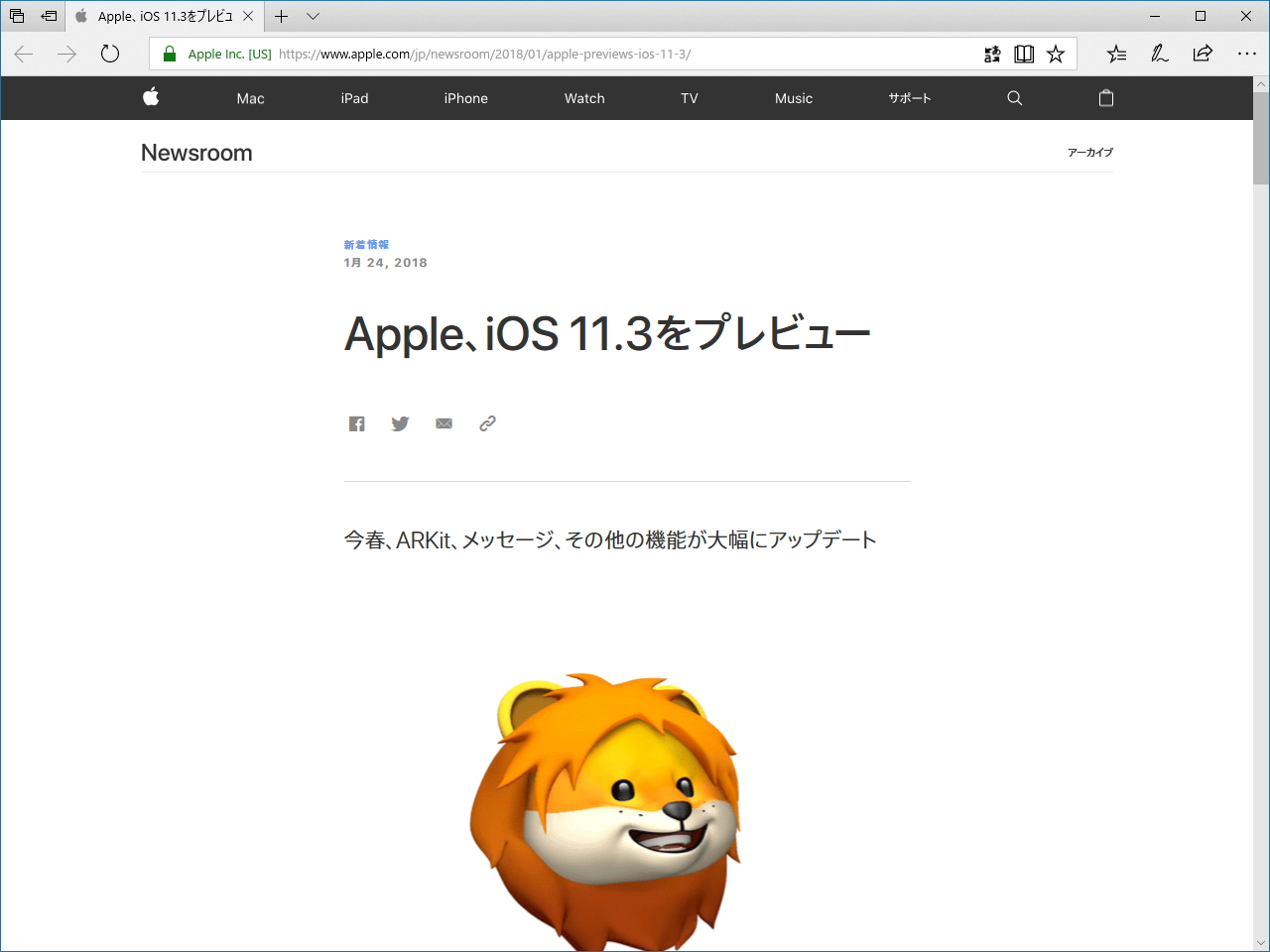Follow the 新着情報 link
This screenshot has width=1270, height=952.
(366, 244)
